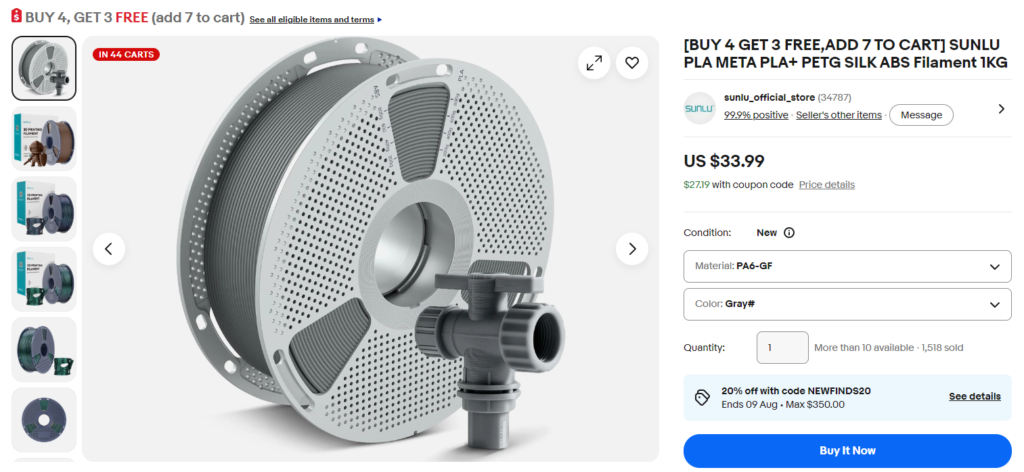1024x472 pixels.
Task: Message the seller
Action: [x=921, y=115]
